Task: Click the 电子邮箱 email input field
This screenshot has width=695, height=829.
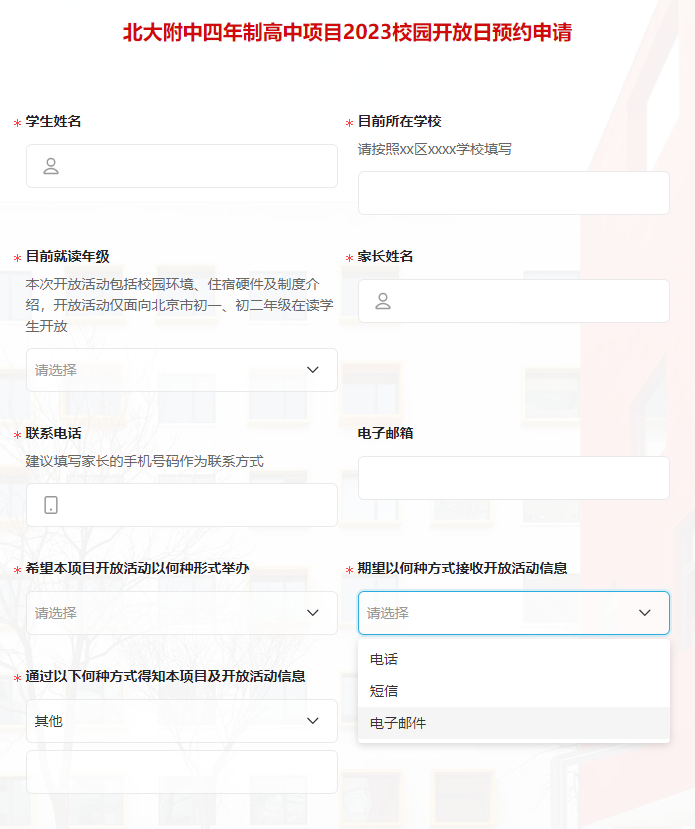Action: [x=513, y=478]
